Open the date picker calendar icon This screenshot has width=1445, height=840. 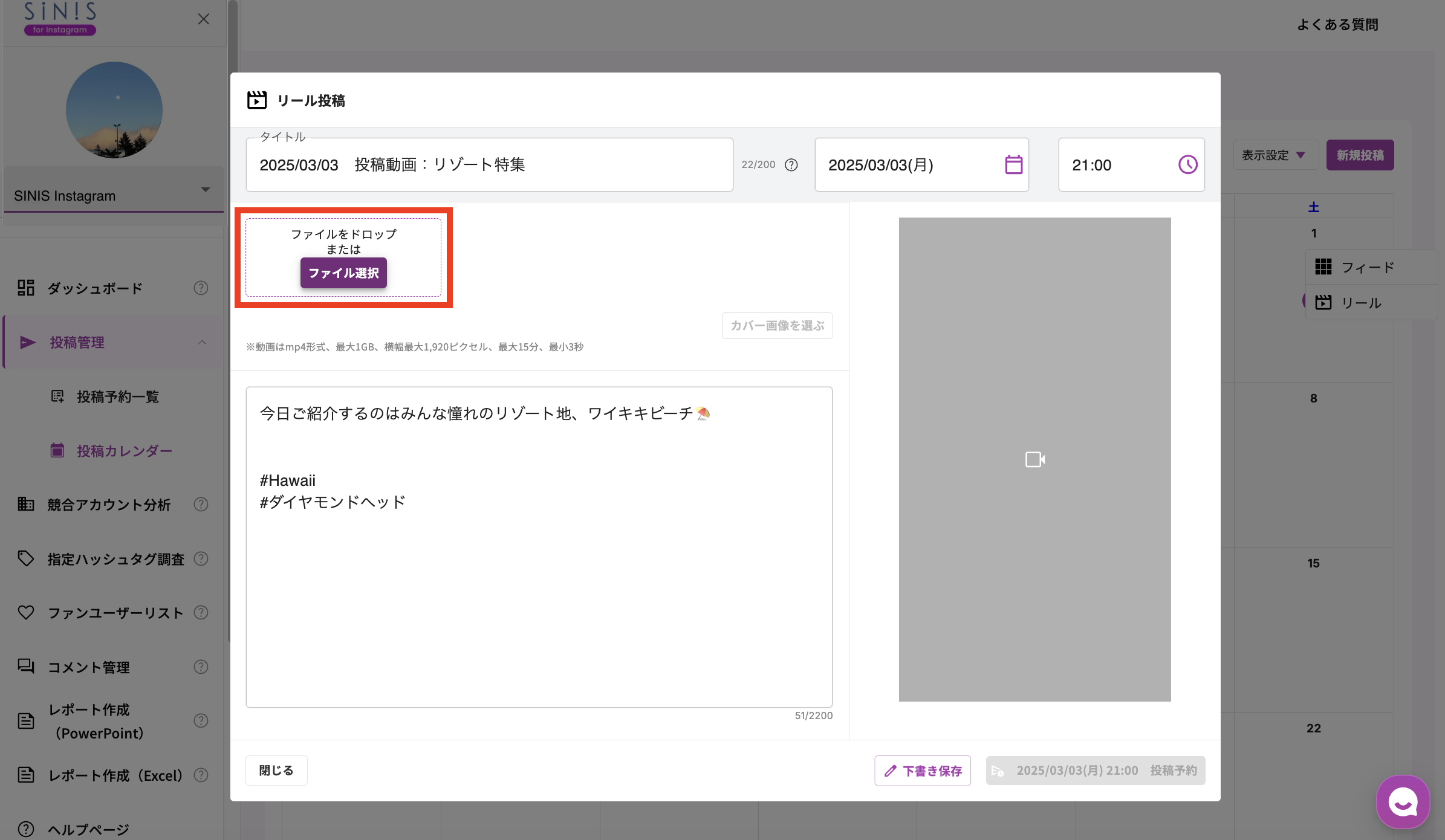coord(1014,164)
